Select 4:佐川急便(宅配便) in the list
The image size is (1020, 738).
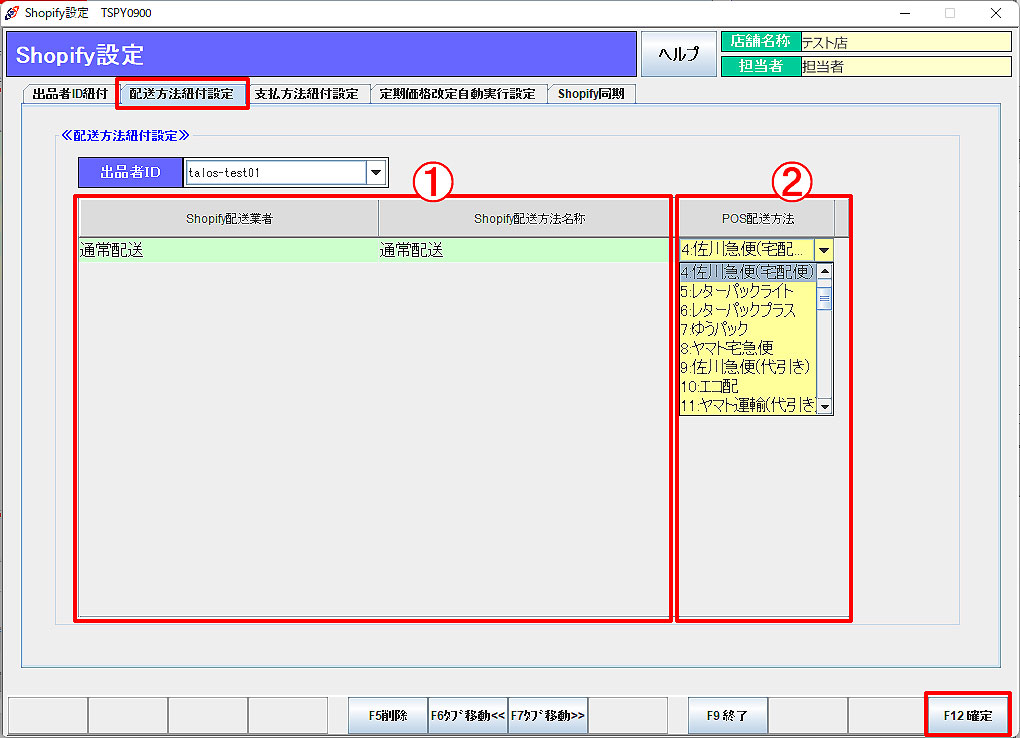coord(748,272)
